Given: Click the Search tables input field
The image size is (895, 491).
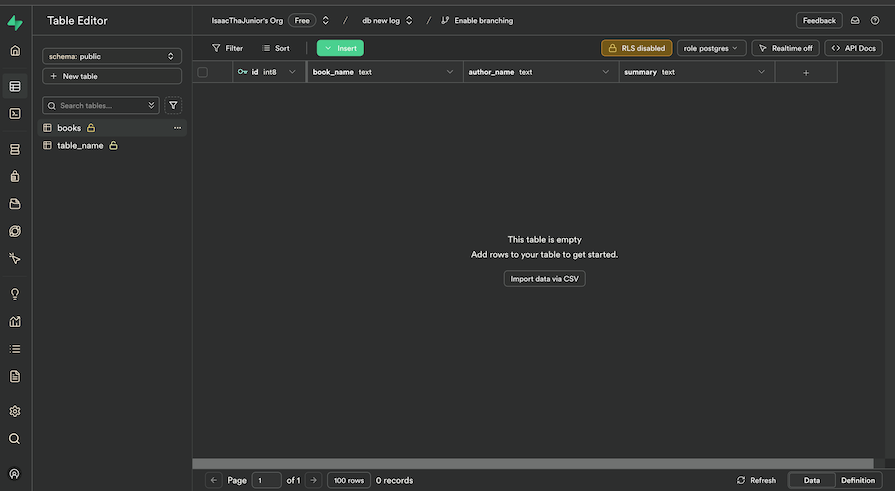Looking at the screenshot, I should pyautogui.click(x=100, y=105).
